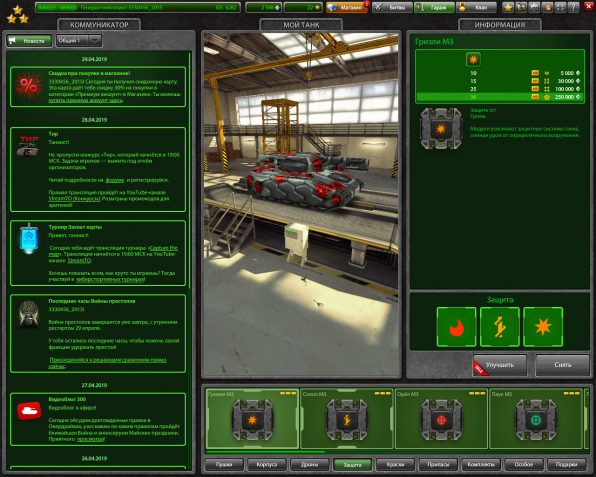Screen dimensions: 596x477
Task: Select the fire protection module slot
Action: [x=456, y=327]
